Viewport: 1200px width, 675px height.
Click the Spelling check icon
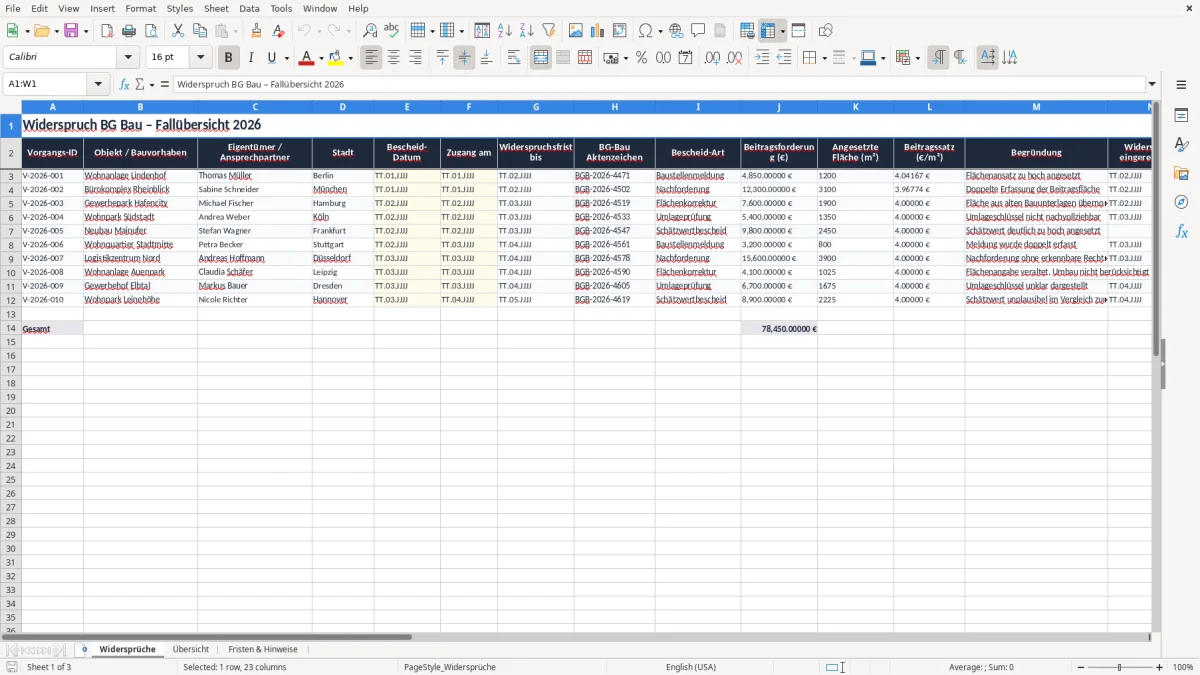tap(392, 31)
